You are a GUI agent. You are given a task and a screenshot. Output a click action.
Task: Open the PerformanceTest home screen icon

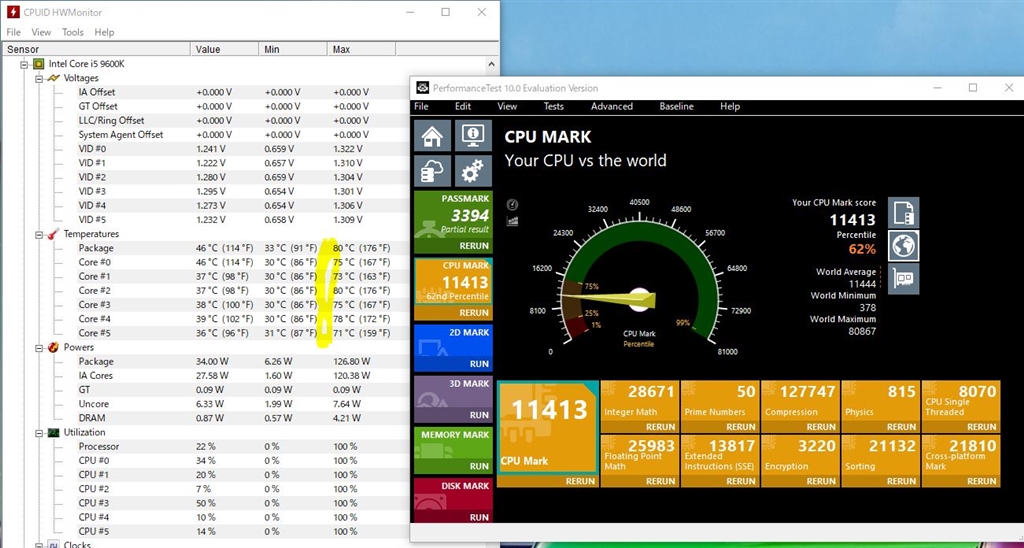tap(432, 136)
